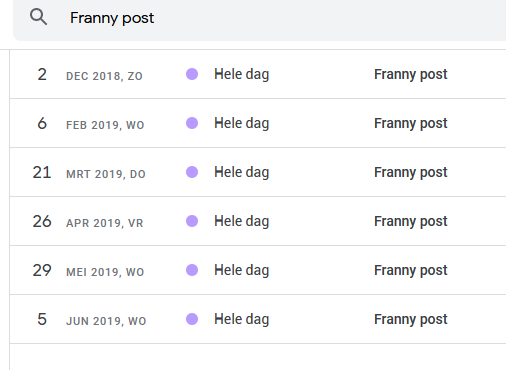Viewport: 506px width, 370px height.
Task: Click Hele dag label on 5 Jun row
Action: (242, 319)
